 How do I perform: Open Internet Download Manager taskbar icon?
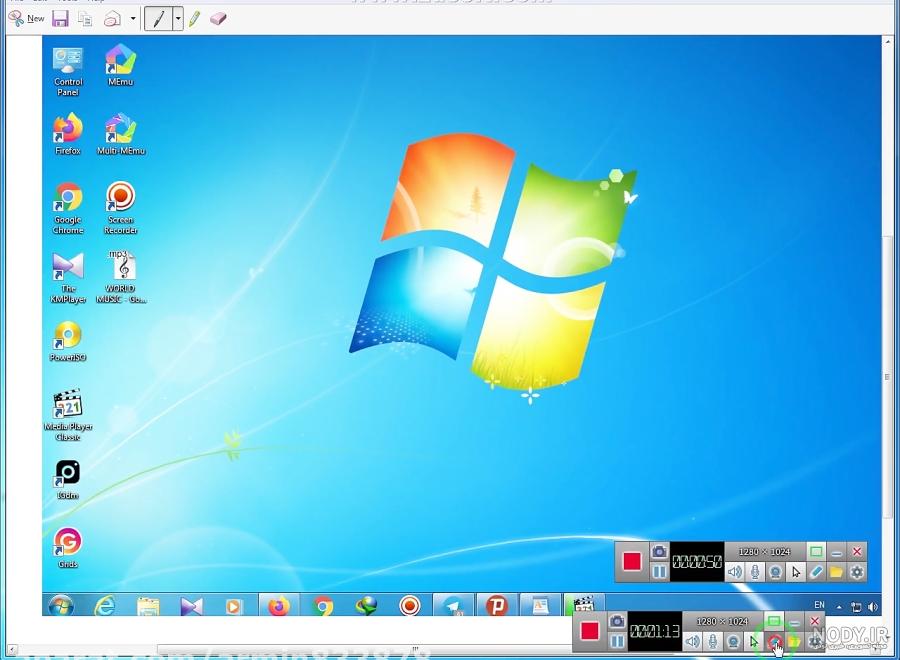366,606
